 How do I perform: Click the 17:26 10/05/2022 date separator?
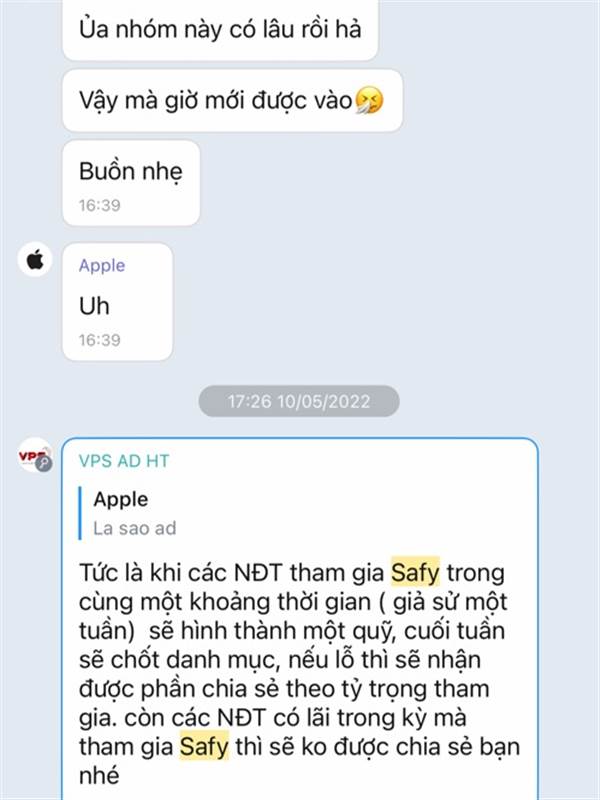coord(299,402)
